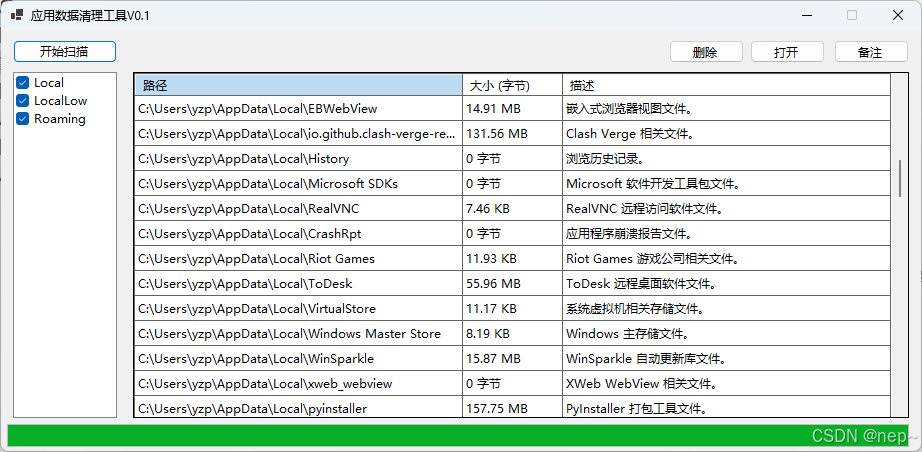Click the XWeb WebView 相关文件 description
This screenshot has height=452, width=922.
[726, 383]
